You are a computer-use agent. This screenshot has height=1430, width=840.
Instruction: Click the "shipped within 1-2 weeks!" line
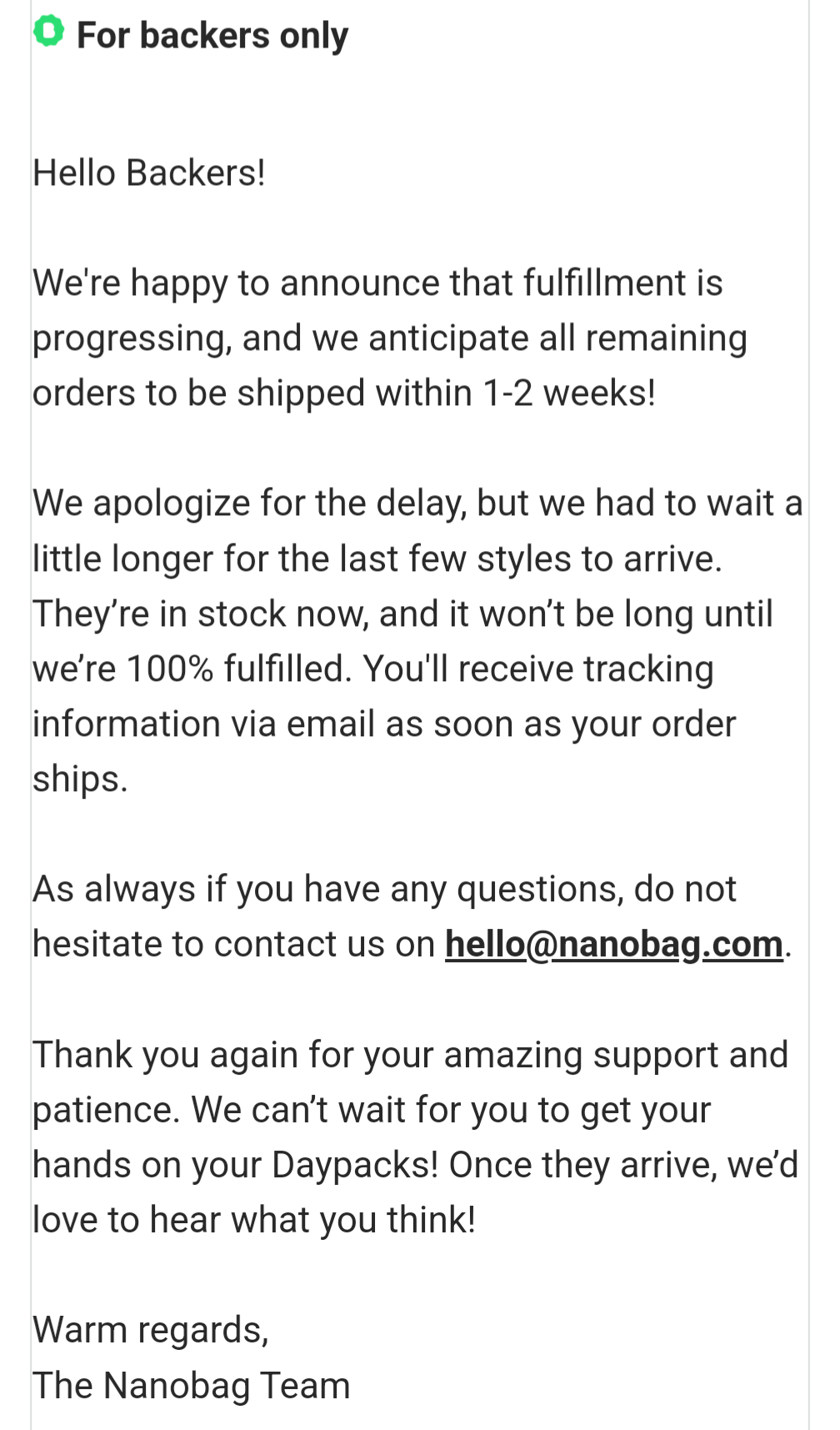344,394
